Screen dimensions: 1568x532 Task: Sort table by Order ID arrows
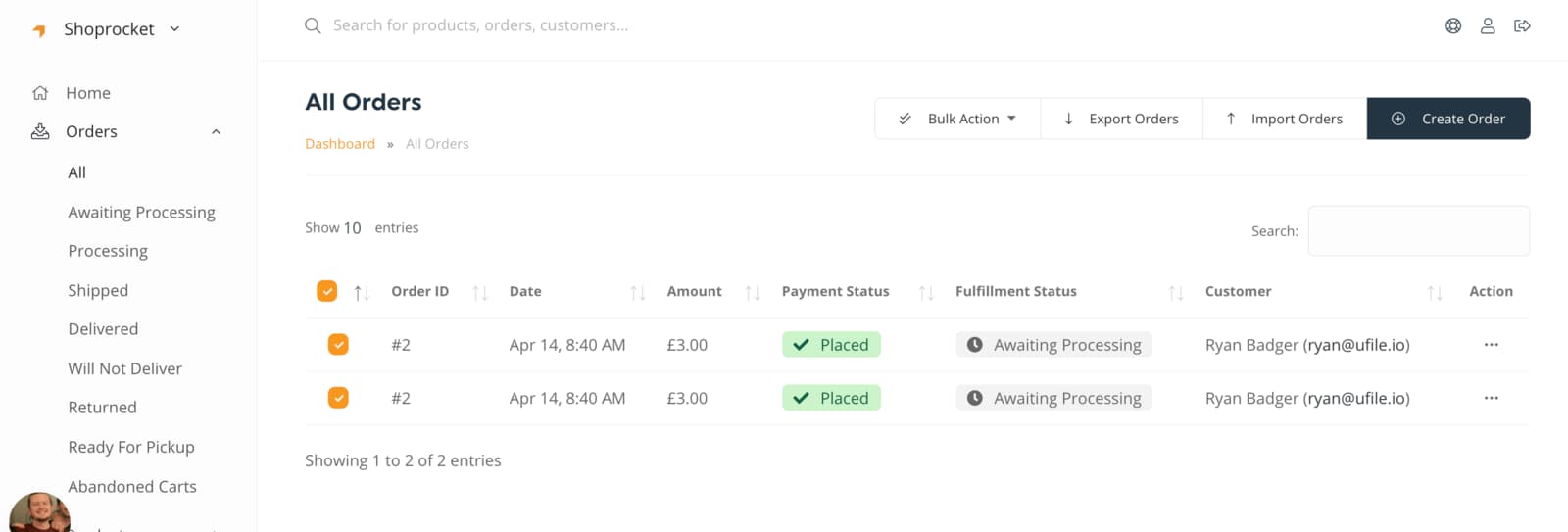click(x=479, y=292)
